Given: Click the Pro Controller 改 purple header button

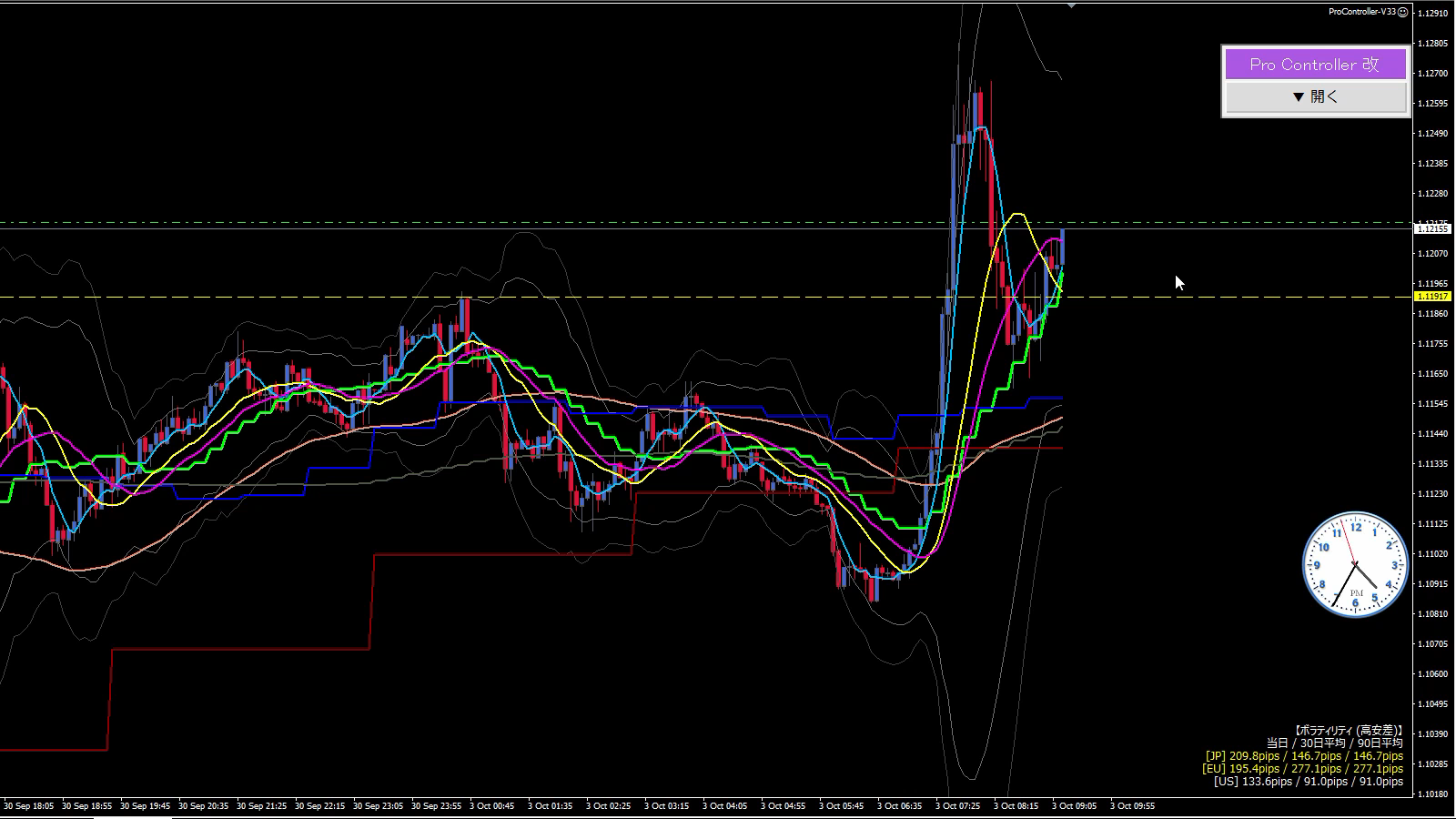Looking at the screenshot, I should coord(1315,65).
